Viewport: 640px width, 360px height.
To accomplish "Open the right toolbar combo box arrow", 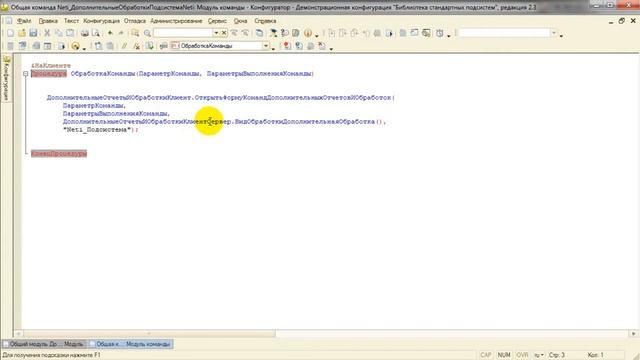I will (x=554, y=33).
